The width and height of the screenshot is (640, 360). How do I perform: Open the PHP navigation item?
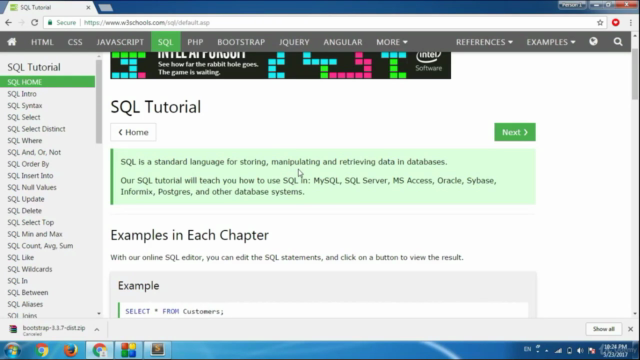(195, 42)
